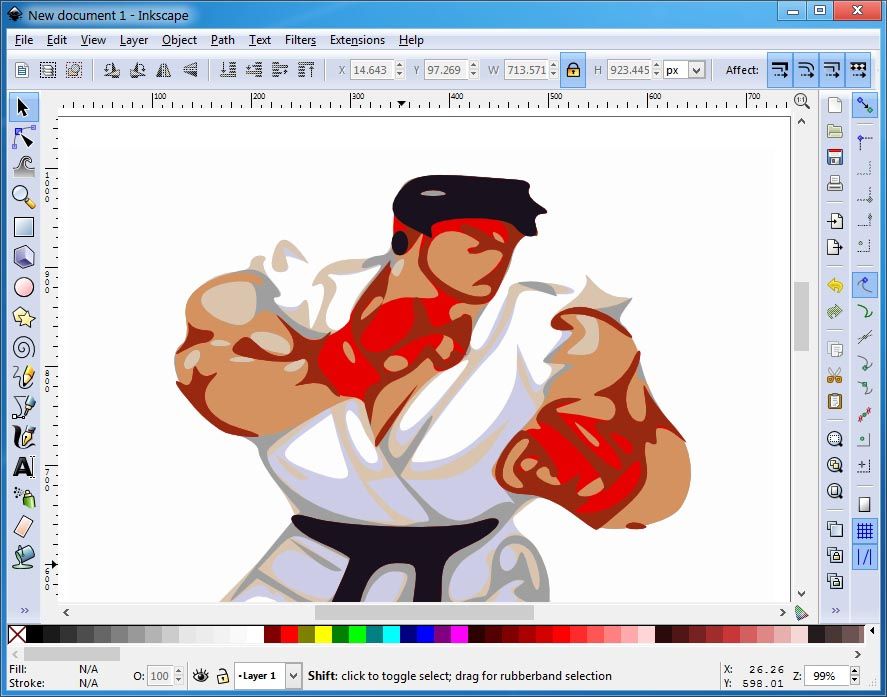This screenshot has width=887, height=697.
Task: Pick the cyan palette swatch
Action: click(x=391, y=634)
